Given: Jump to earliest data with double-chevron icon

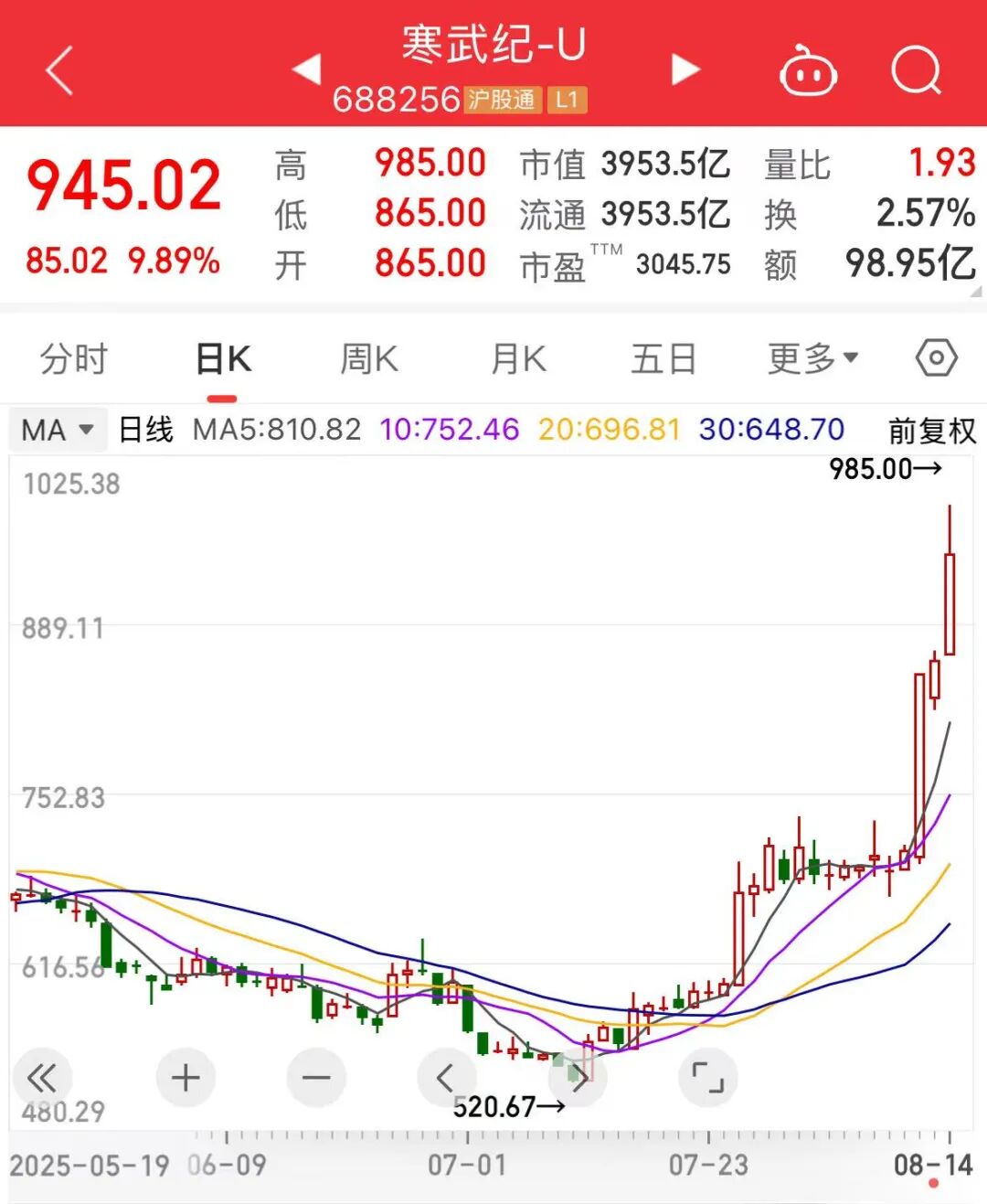Looking at the screenshot, I should [46, 1078].
